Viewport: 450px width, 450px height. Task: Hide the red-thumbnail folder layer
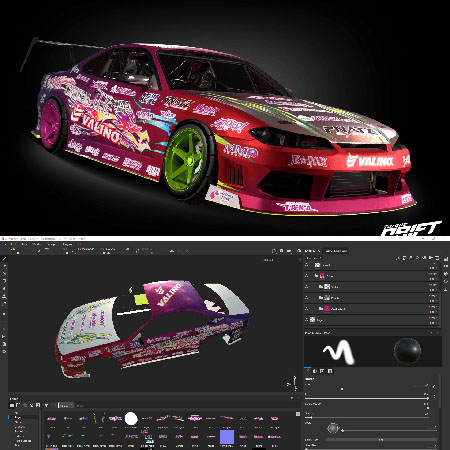click(307, 276)
